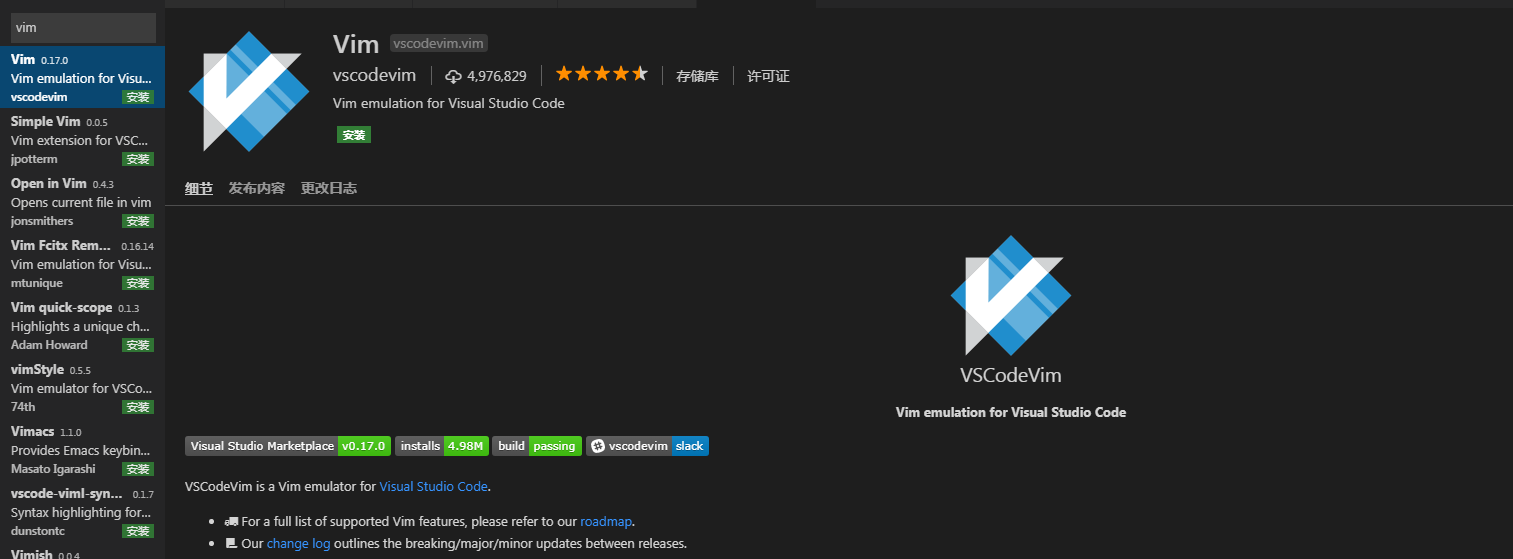The height and width of the screenshot is (559, 1513).
Task: Open the change log link
Action: click(x=298, y=544)
